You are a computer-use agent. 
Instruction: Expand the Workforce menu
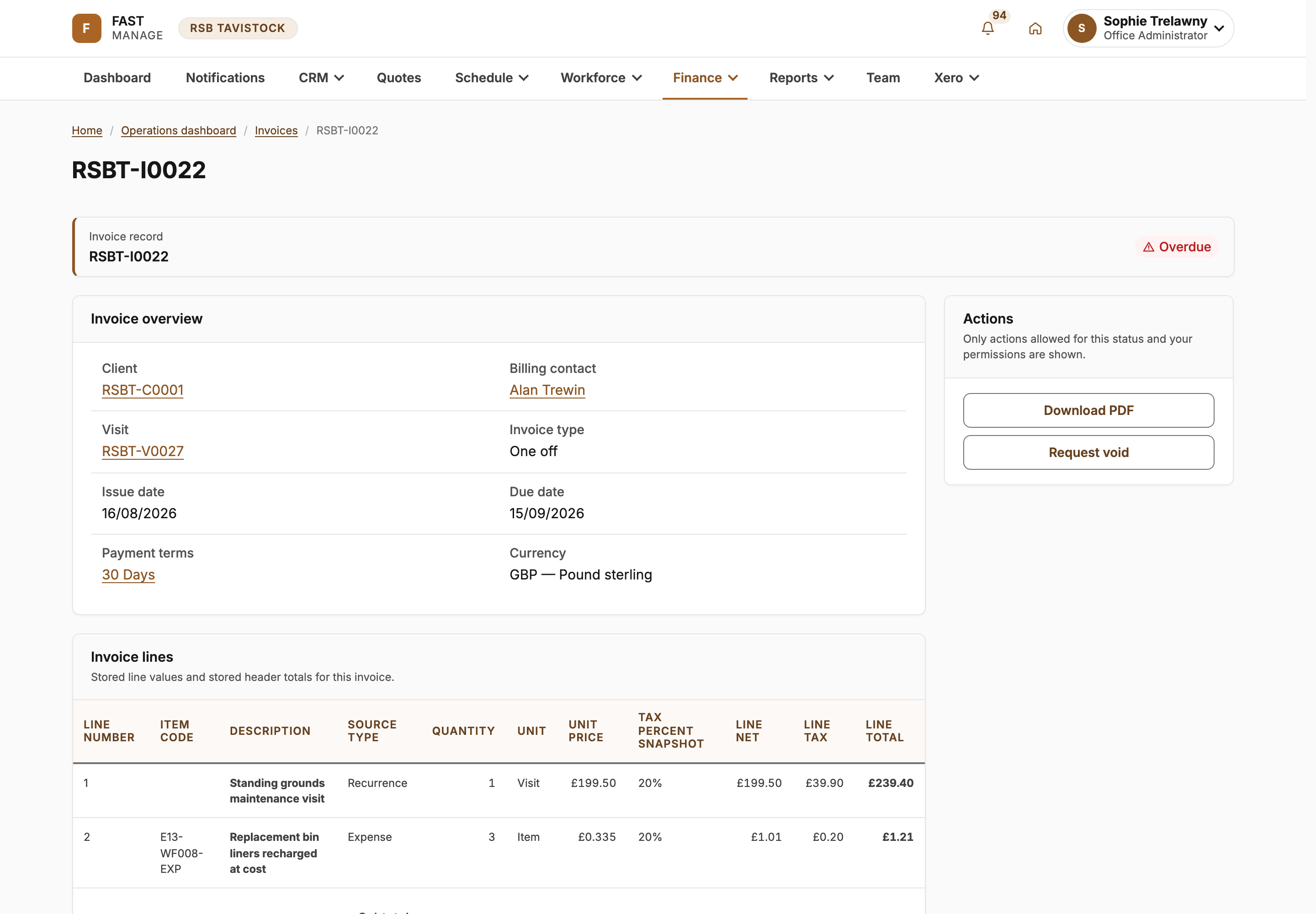point(601,78)
